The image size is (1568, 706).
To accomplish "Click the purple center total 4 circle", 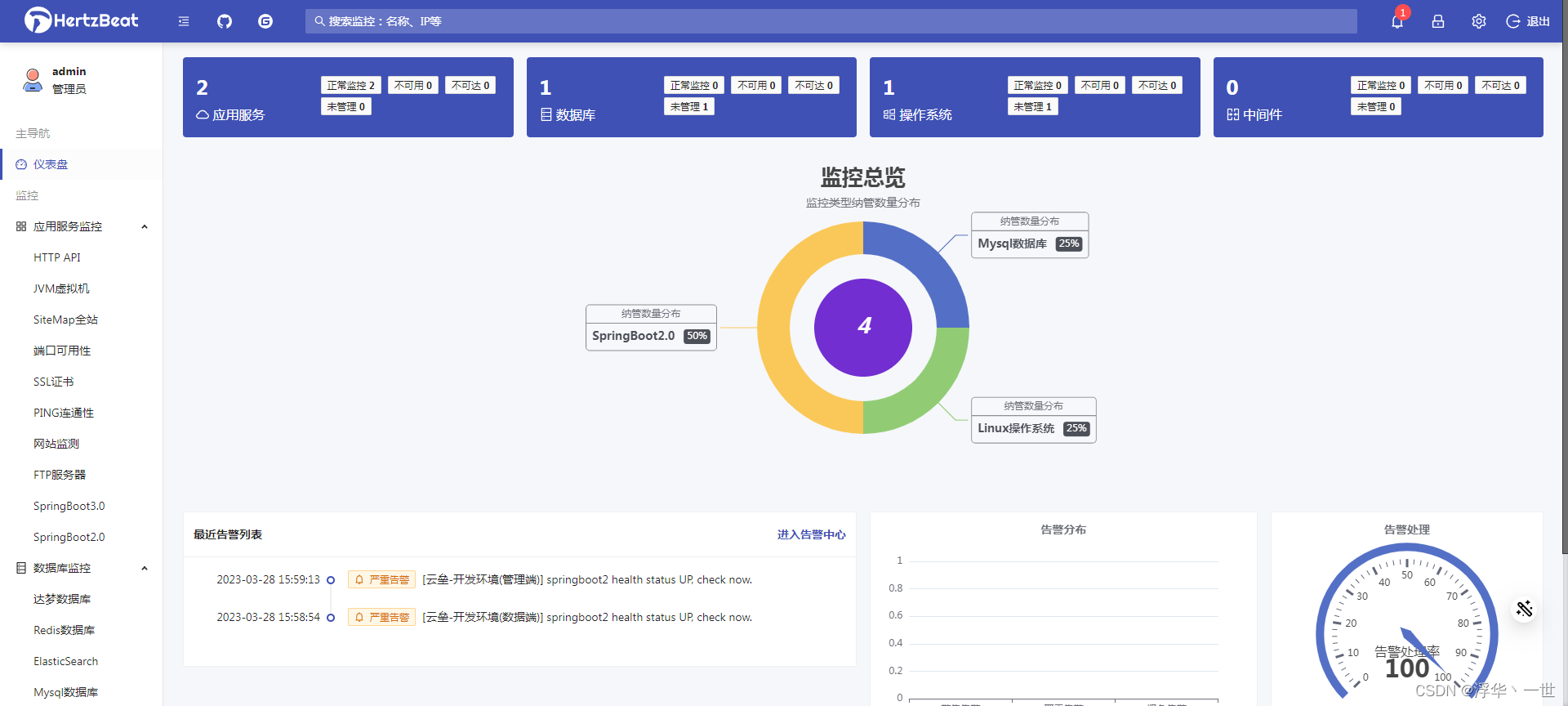I will point(863,328).
